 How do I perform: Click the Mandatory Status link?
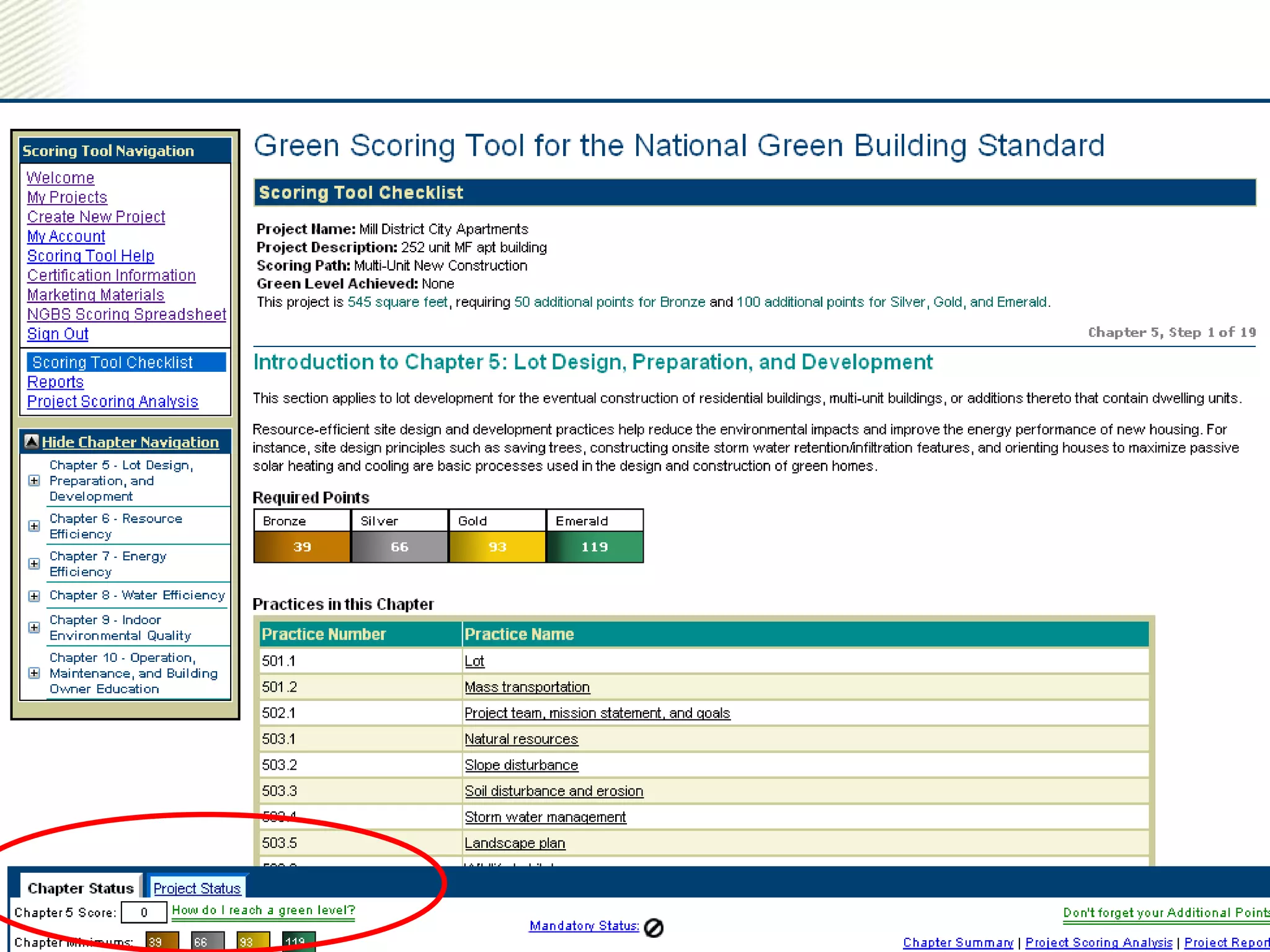click(x=584, y=926)
